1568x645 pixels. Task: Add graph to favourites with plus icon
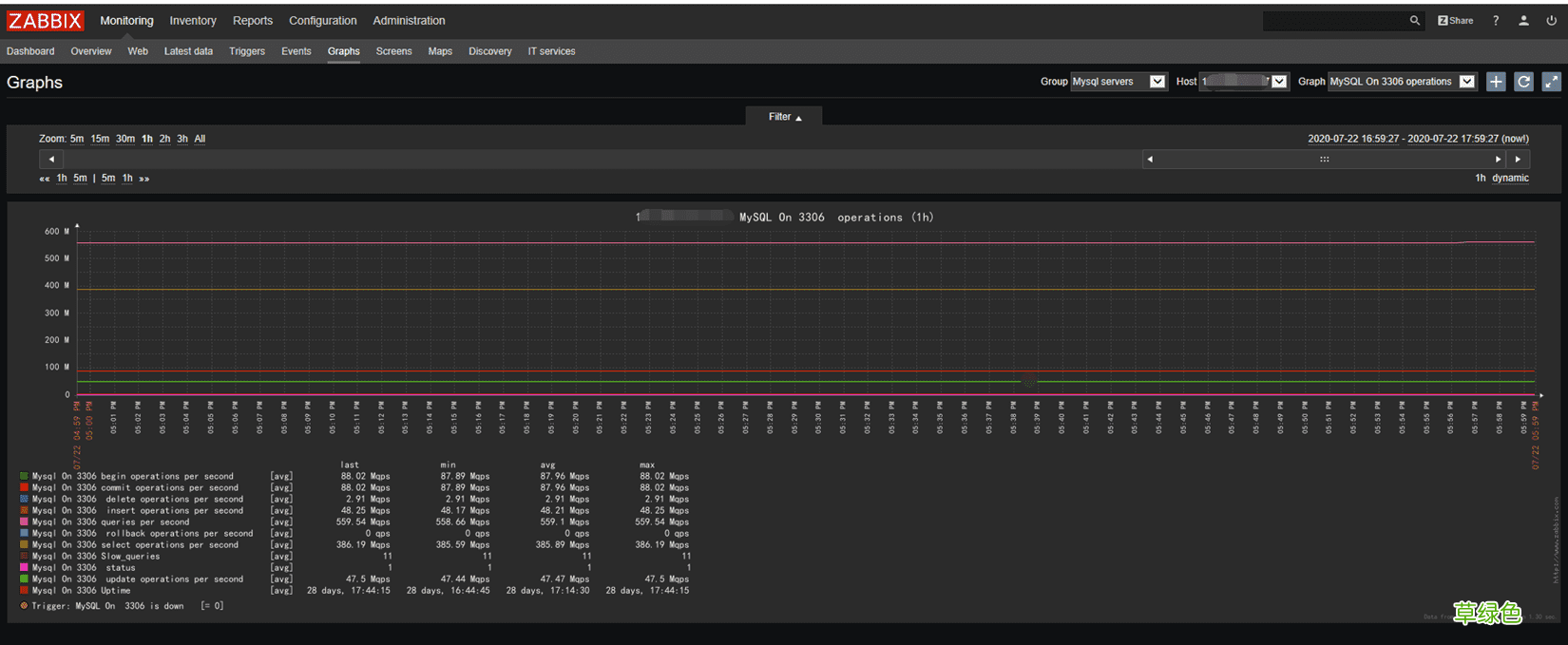(1496, 82)
